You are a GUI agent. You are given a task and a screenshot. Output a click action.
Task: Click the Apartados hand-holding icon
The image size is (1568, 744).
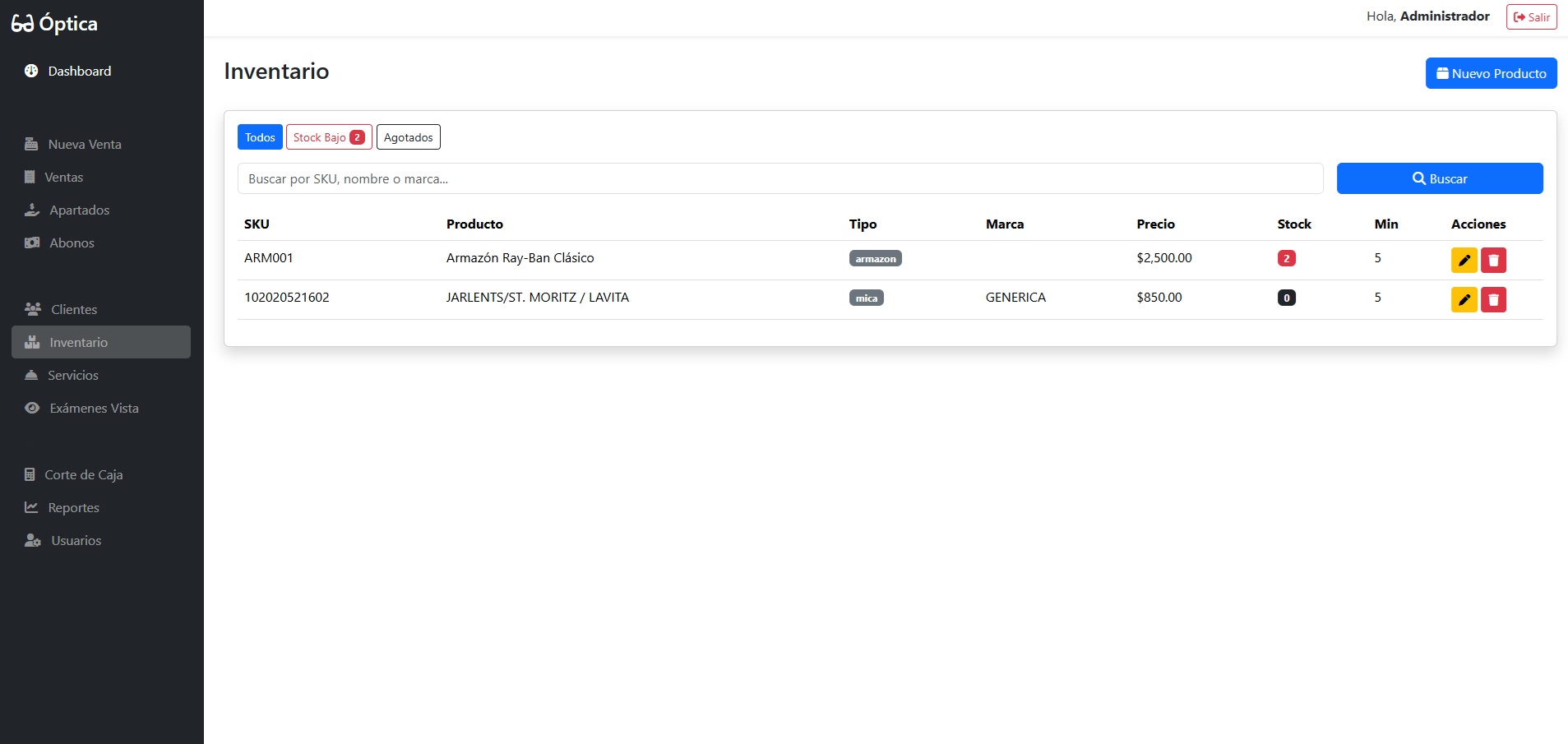[x=32, y=210]
